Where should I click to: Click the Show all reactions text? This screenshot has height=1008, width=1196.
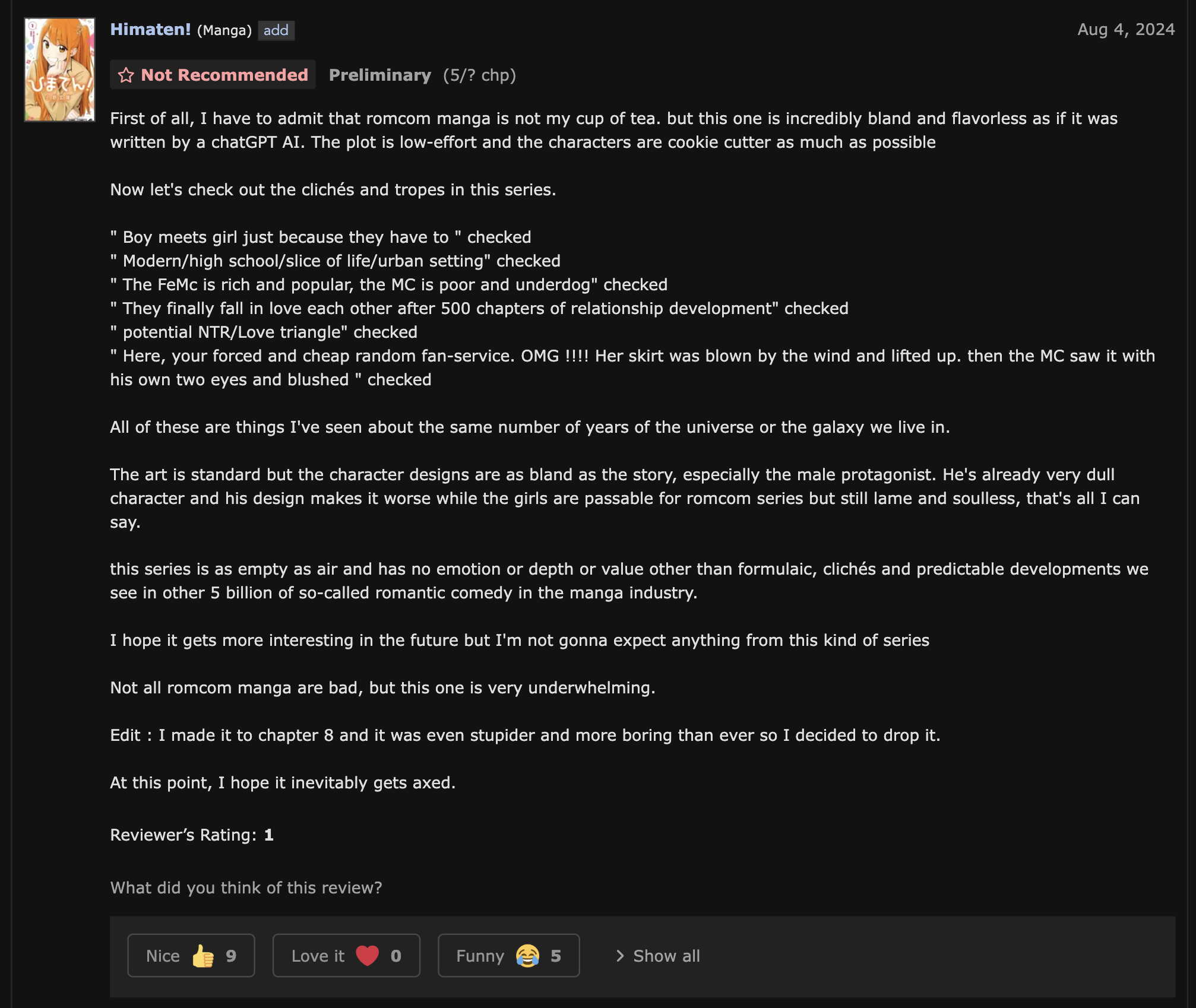(666, 956)
